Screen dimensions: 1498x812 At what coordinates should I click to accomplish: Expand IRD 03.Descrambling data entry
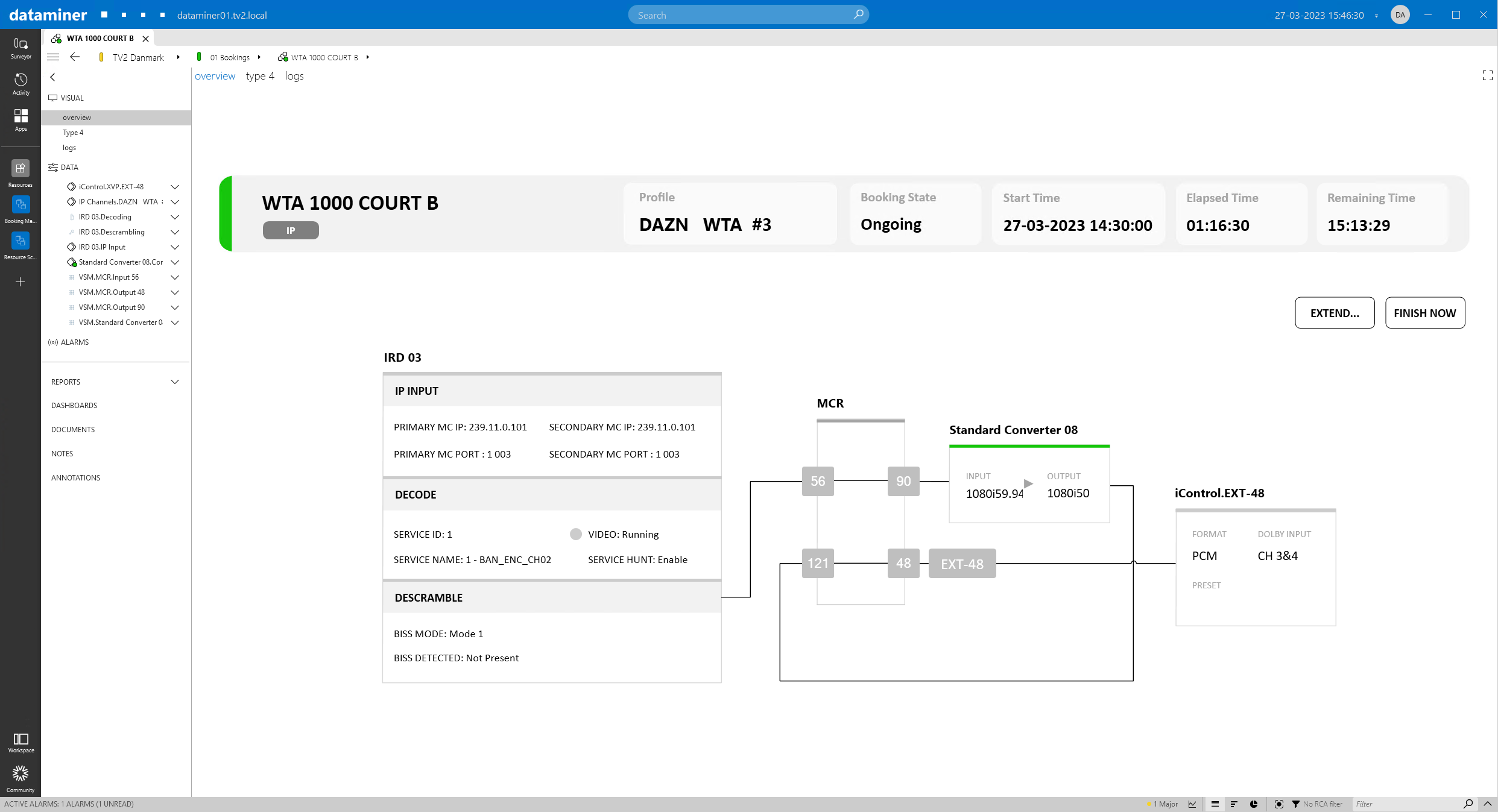(175, 232)
